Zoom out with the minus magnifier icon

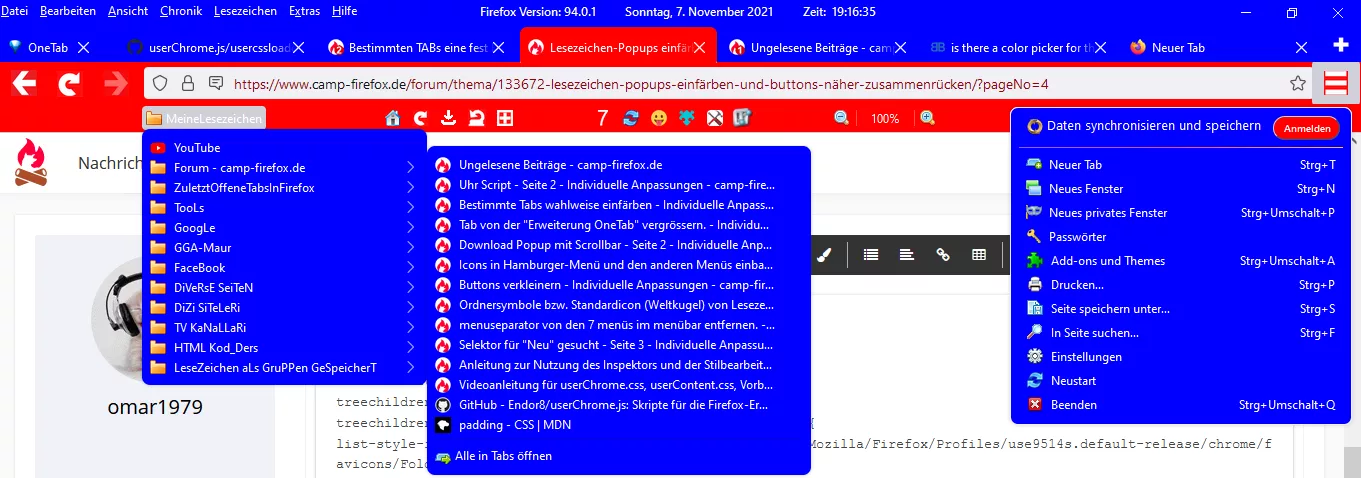(841, 118)
